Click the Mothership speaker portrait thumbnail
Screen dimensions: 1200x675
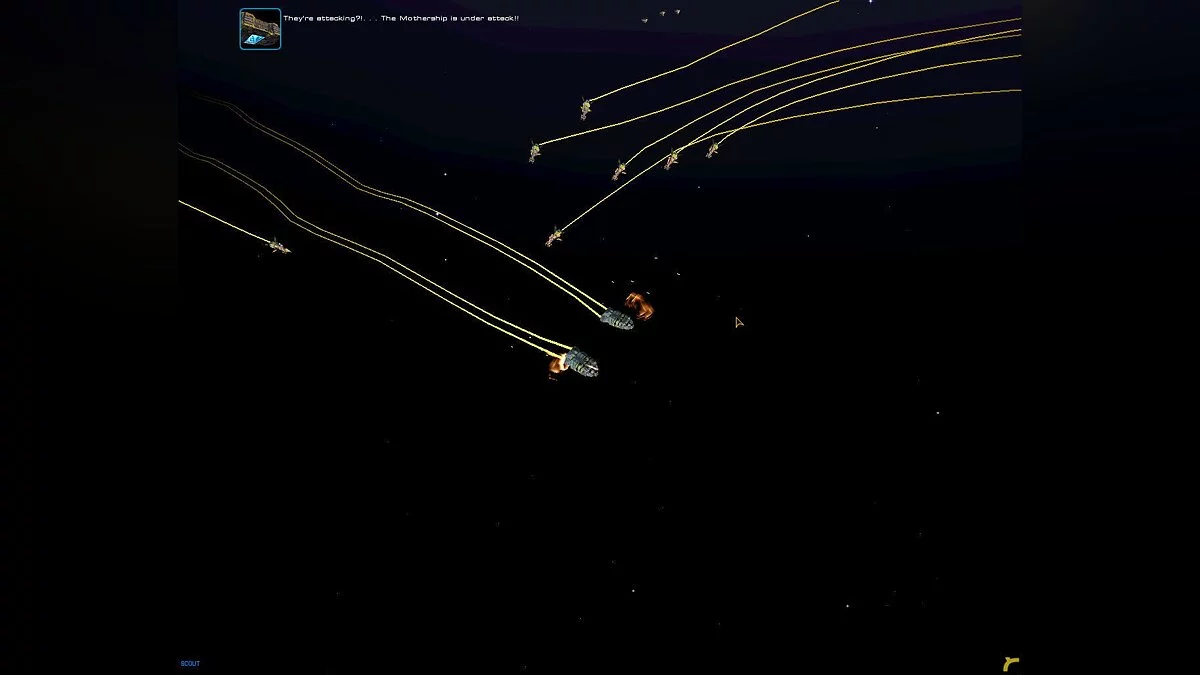click(x=260, y=29)
